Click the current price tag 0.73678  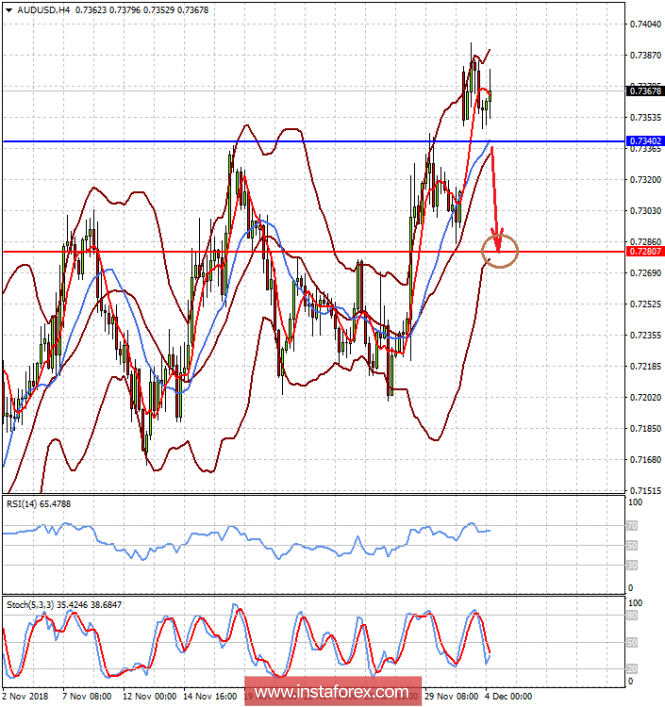click(643, 91)
